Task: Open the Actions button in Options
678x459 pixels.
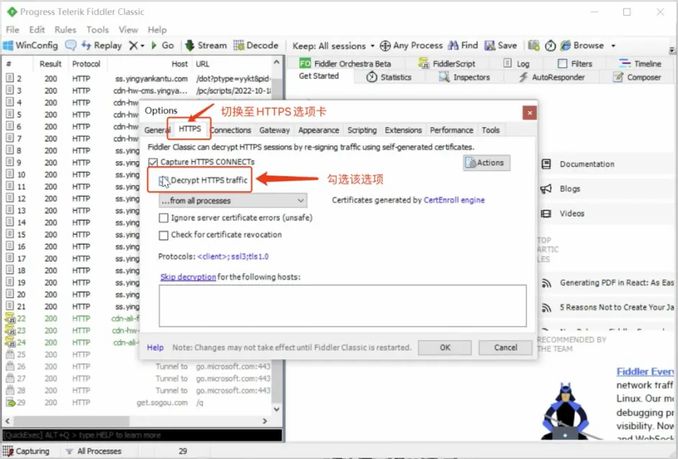Action: [x=486, y=162]
